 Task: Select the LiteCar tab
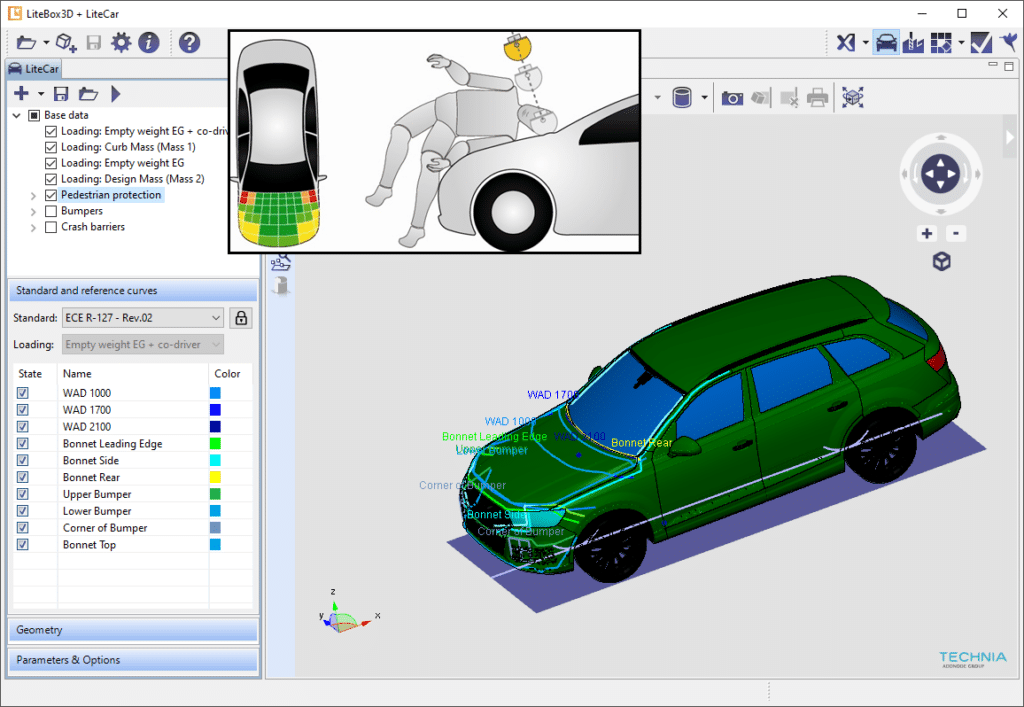(34, 69)
